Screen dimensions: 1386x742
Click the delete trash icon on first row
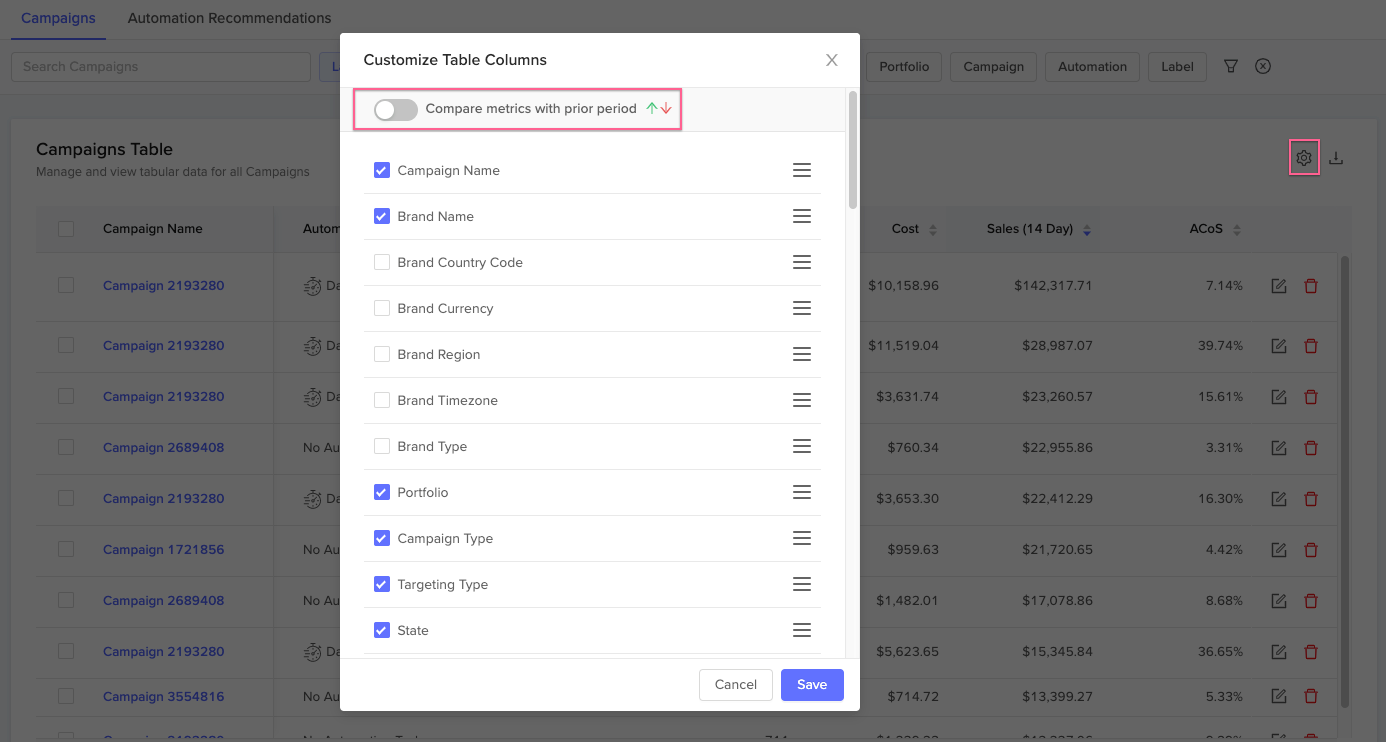coord(1311,285)
